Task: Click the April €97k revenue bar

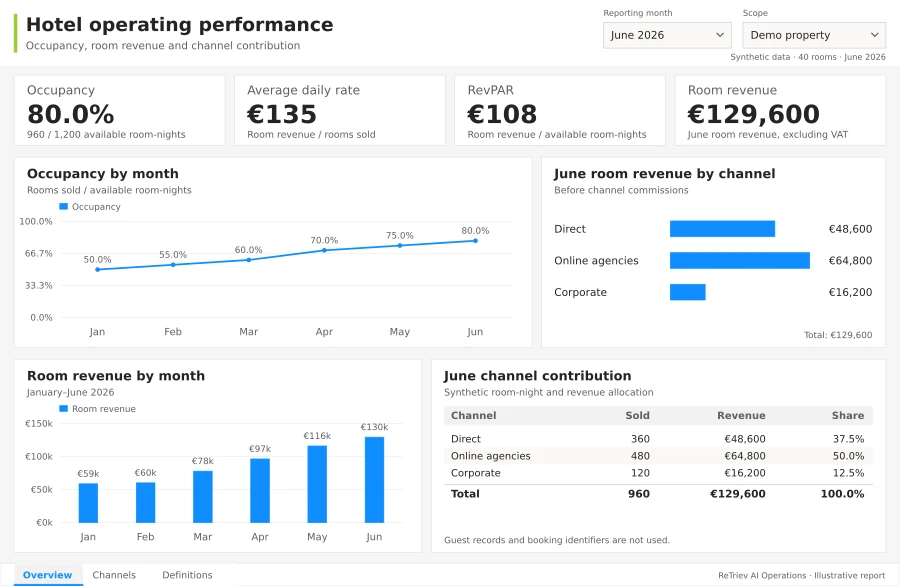Action: coord(260,490)
